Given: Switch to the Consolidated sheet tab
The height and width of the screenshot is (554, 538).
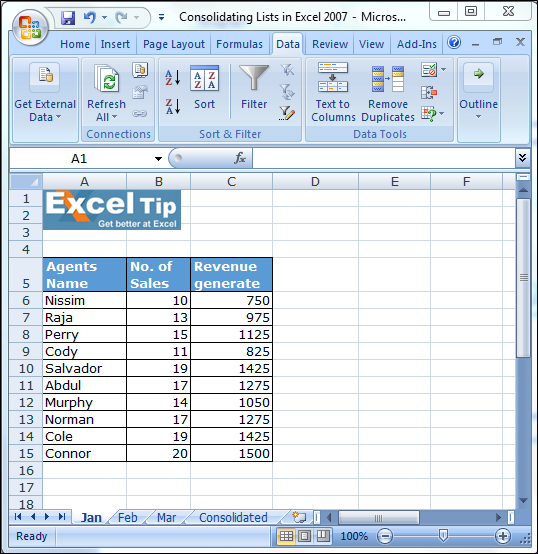Looking at the screenshot, I should [x=233, y=518].
